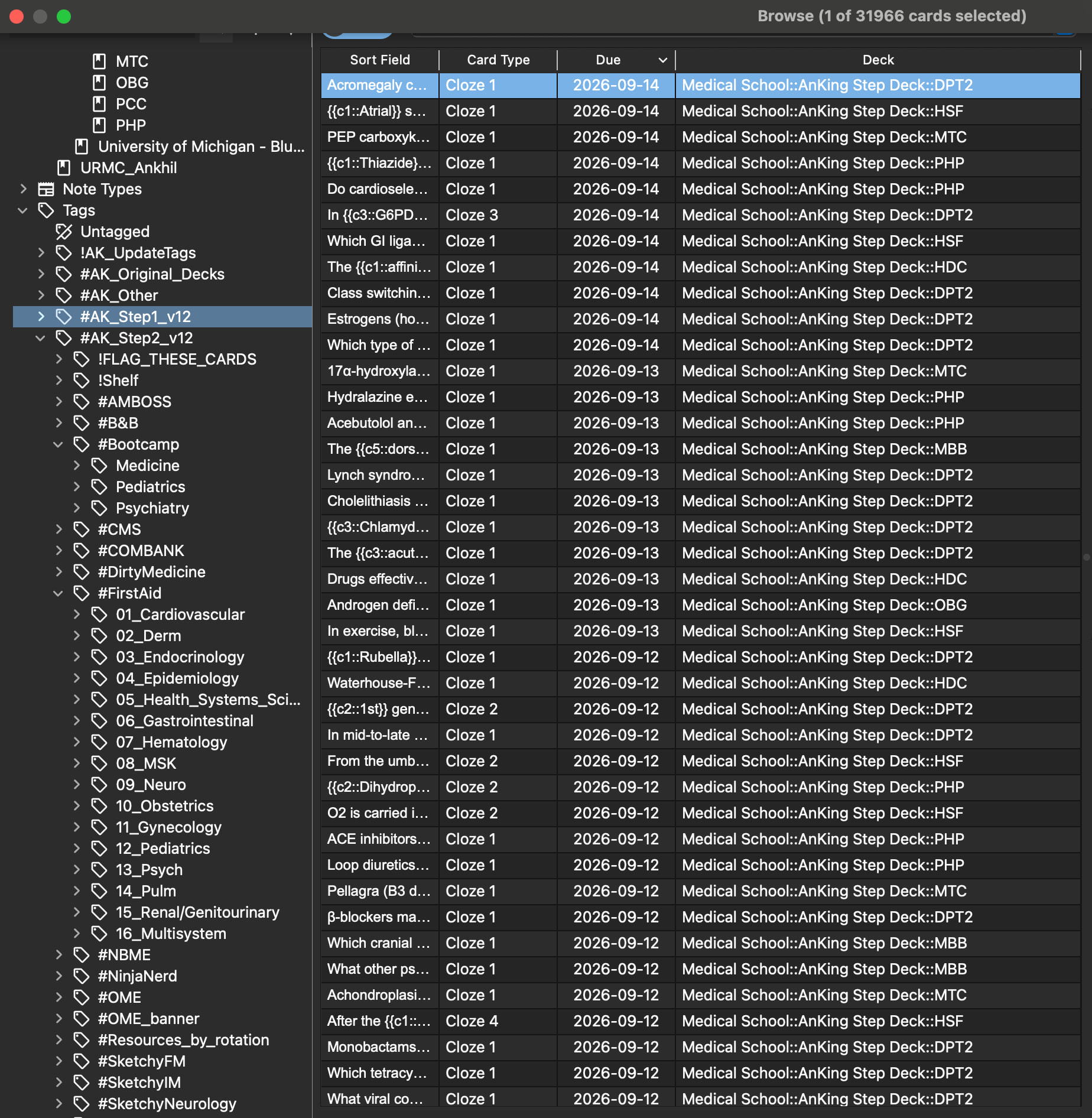Collapse the Tags section
The height and width of the screenshot is (1118, 1092).
23,210
